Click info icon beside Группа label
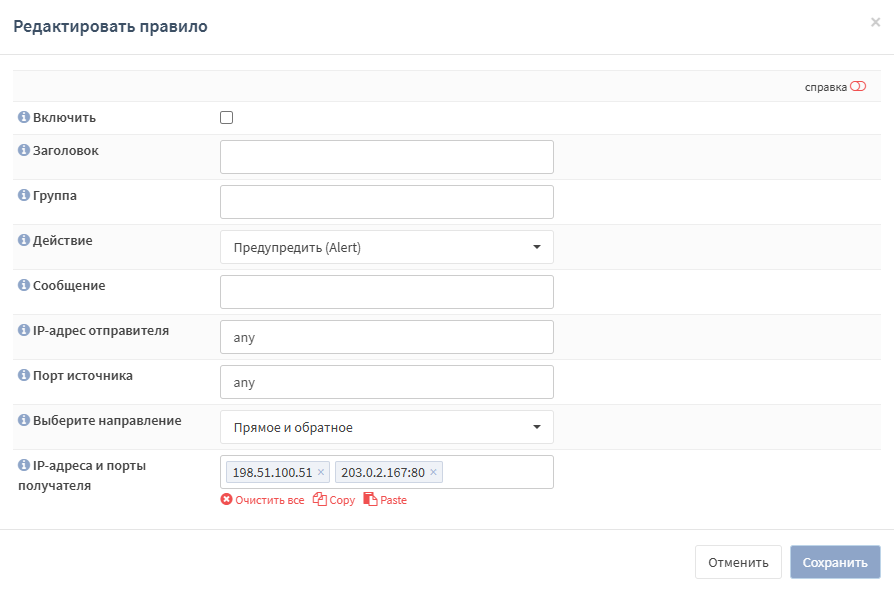The width and height of the screenshot is (894, 592). (x=24, y=196)
